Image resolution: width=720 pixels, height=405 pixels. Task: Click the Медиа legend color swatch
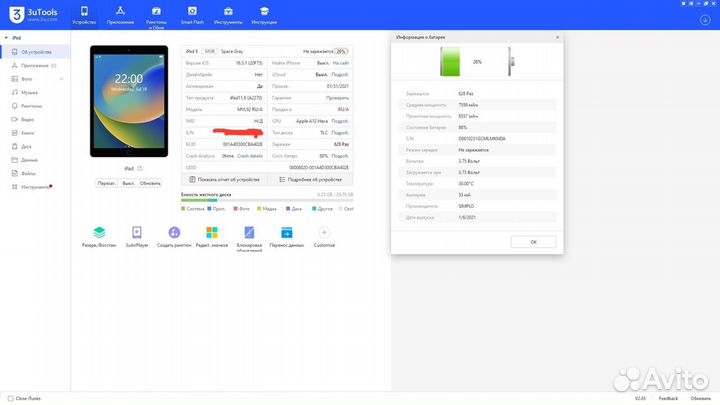click(259, 208)
